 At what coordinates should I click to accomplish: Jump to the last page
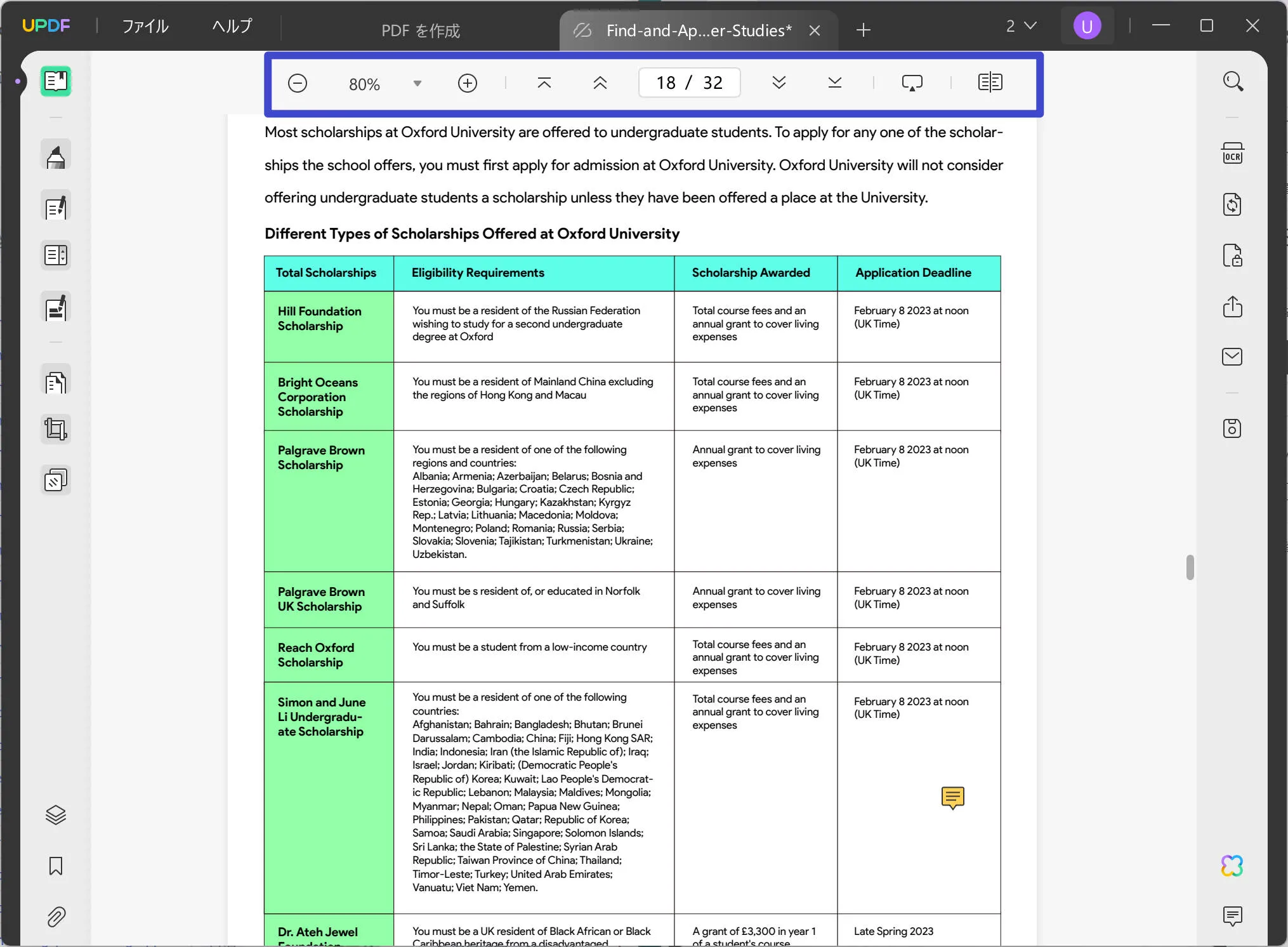pyautogui.click(x=835, y=83)
